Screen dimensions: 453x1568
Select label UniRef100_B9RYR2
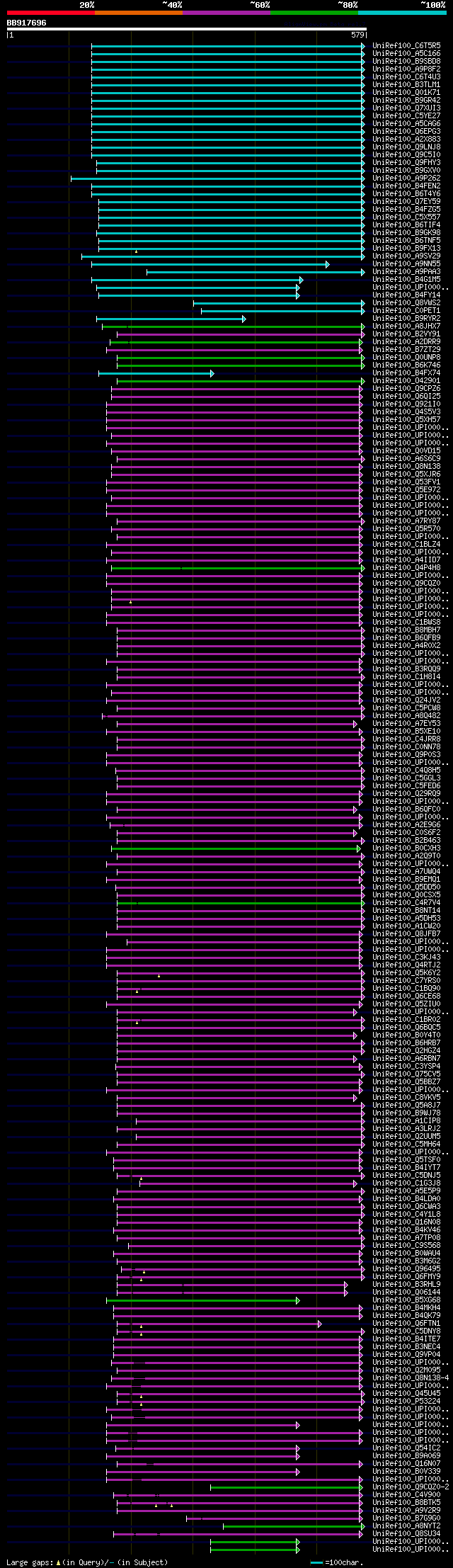406,319
